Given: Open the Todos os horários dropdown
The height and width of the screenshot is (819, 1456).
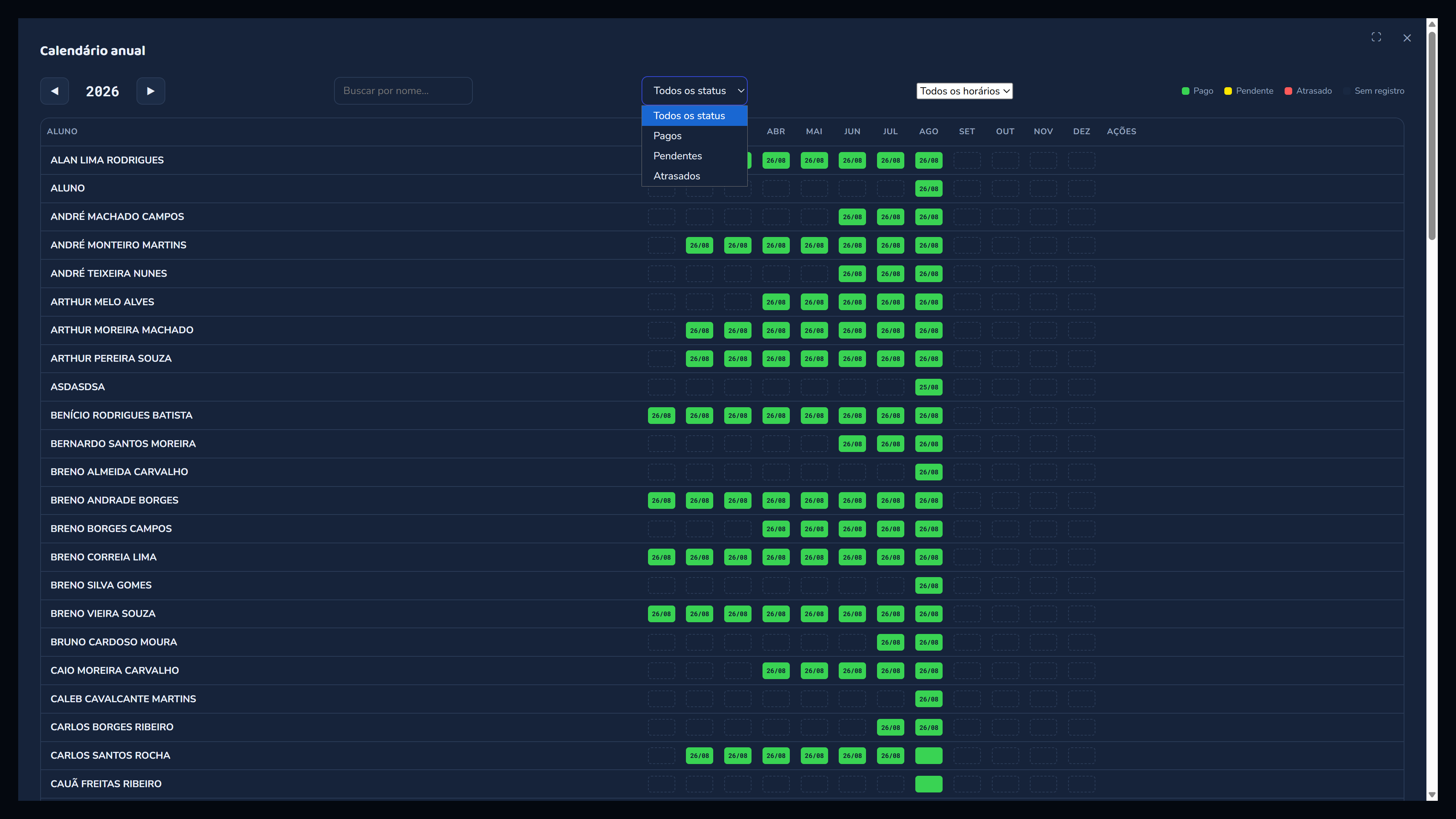Looking at the screenshot, I should tap(964, 91).
